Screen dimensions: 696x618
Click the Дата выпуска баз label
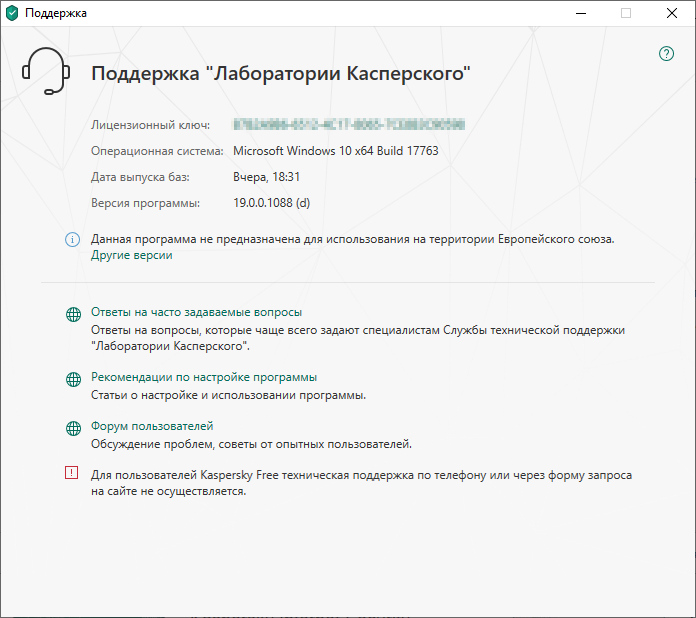(140, 177)
